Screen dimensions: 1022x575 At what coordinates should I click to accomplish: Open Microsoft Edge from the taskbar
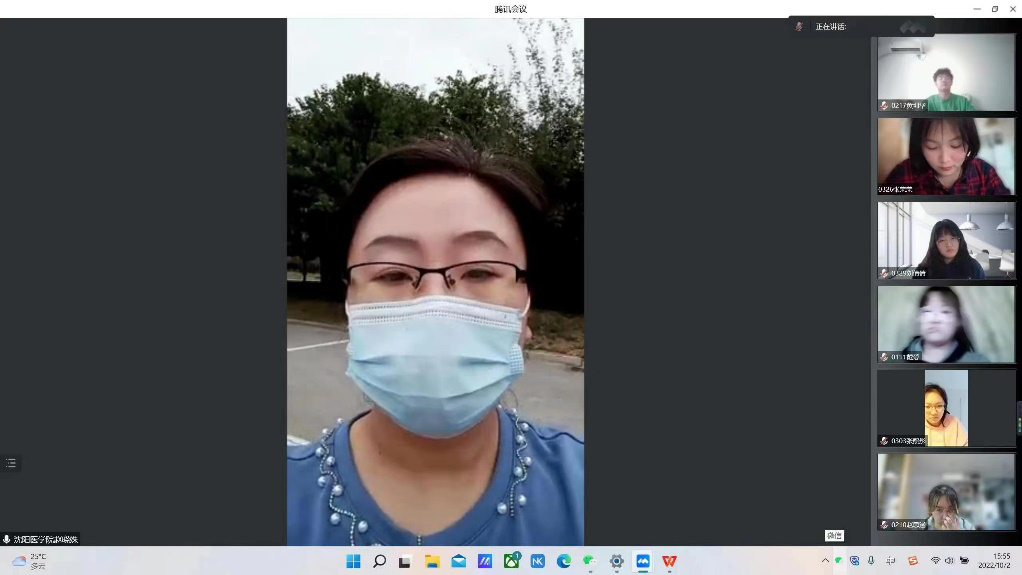click(x=564, y=561)
